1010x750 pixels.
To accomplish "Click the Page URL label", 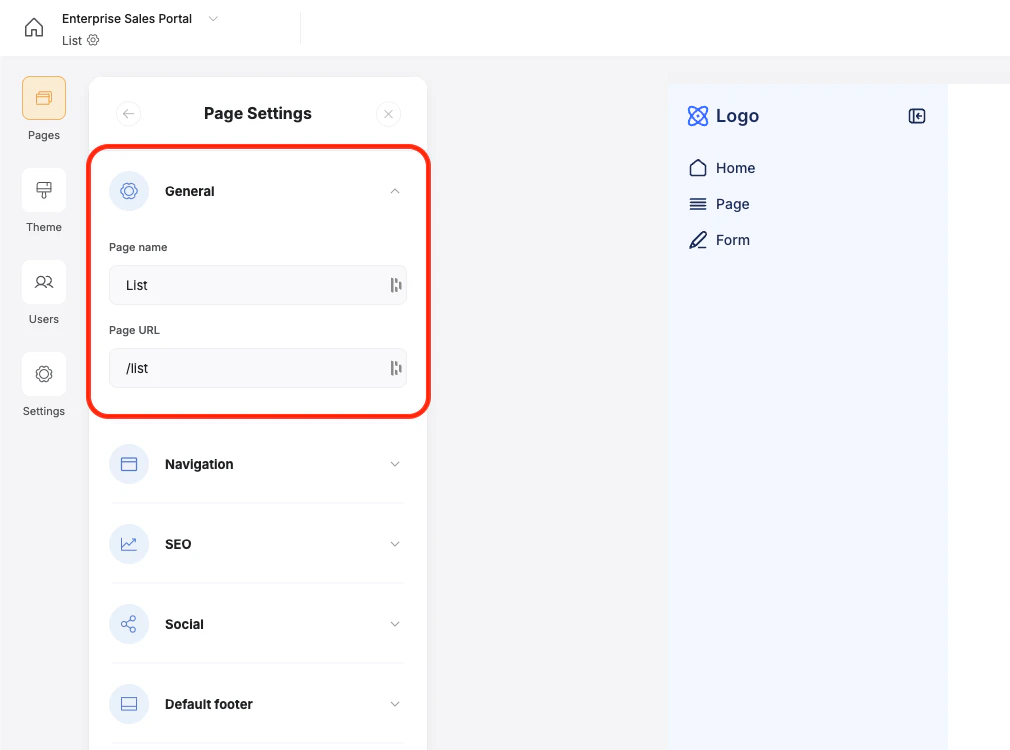I will [134, 330].
